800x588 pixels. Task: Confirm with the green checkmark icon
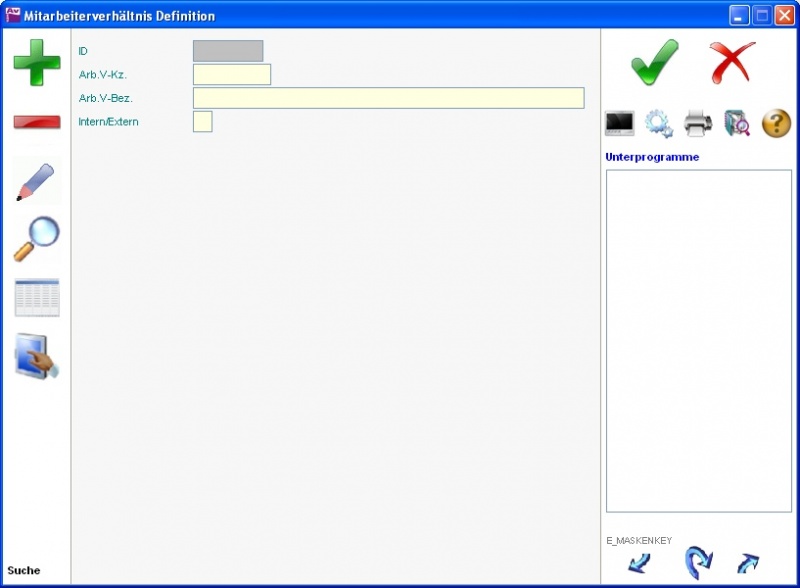(x=655, y=63)
